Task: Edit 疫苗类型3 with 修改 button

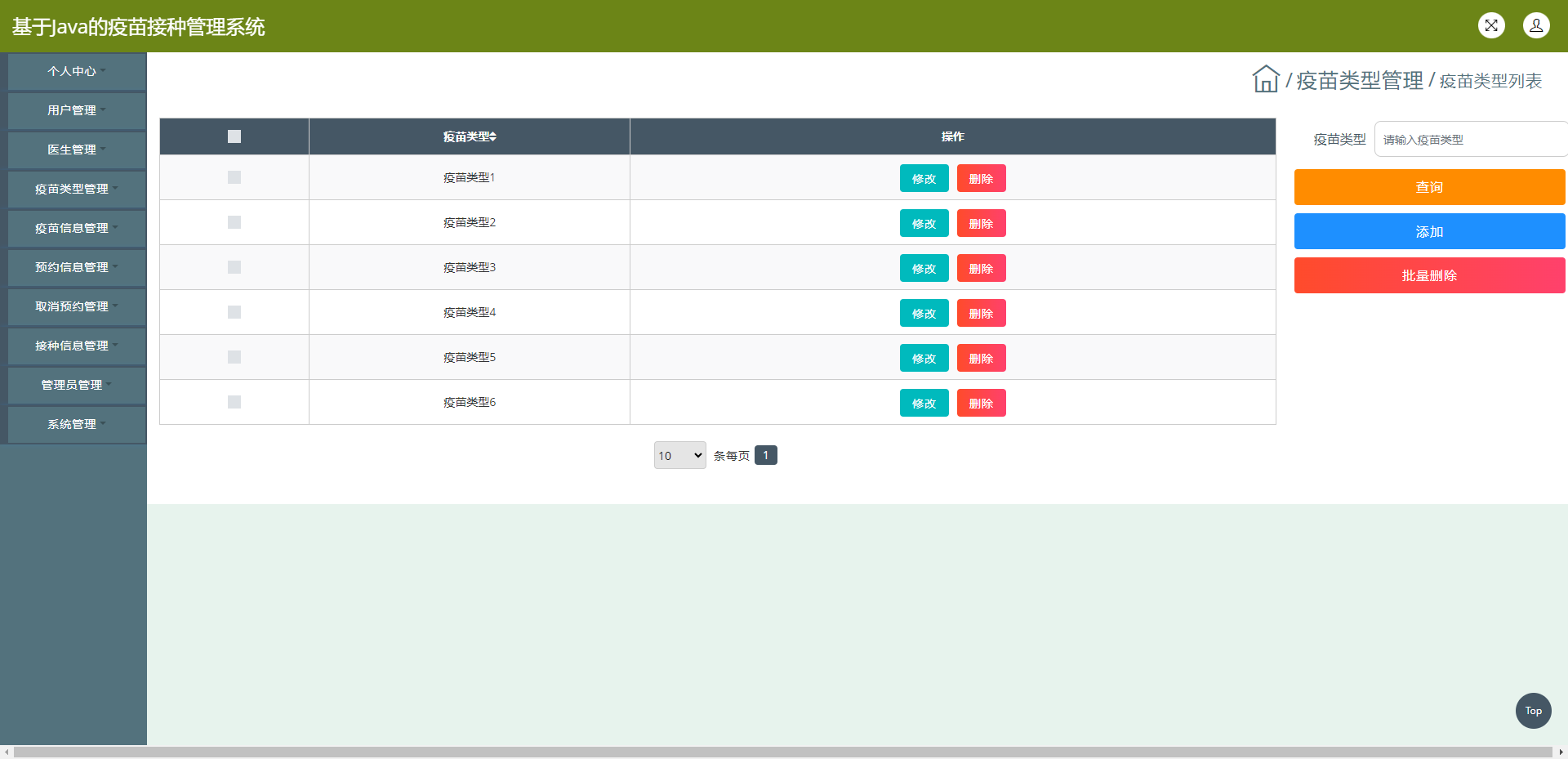Action: [x=924, y=268]
